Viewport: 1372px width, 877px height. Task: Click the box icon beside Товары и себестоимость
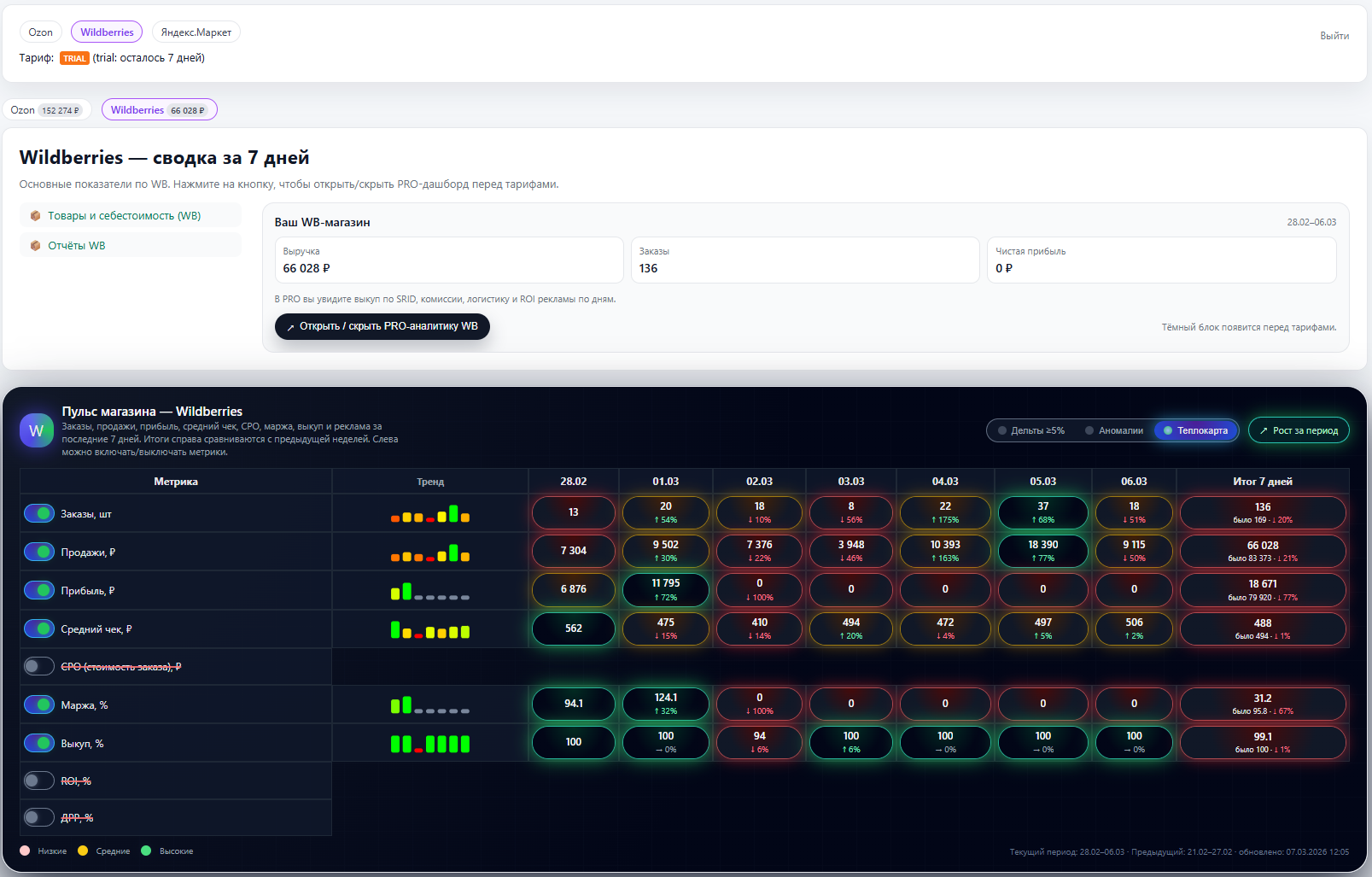click(x=36, y=216)
